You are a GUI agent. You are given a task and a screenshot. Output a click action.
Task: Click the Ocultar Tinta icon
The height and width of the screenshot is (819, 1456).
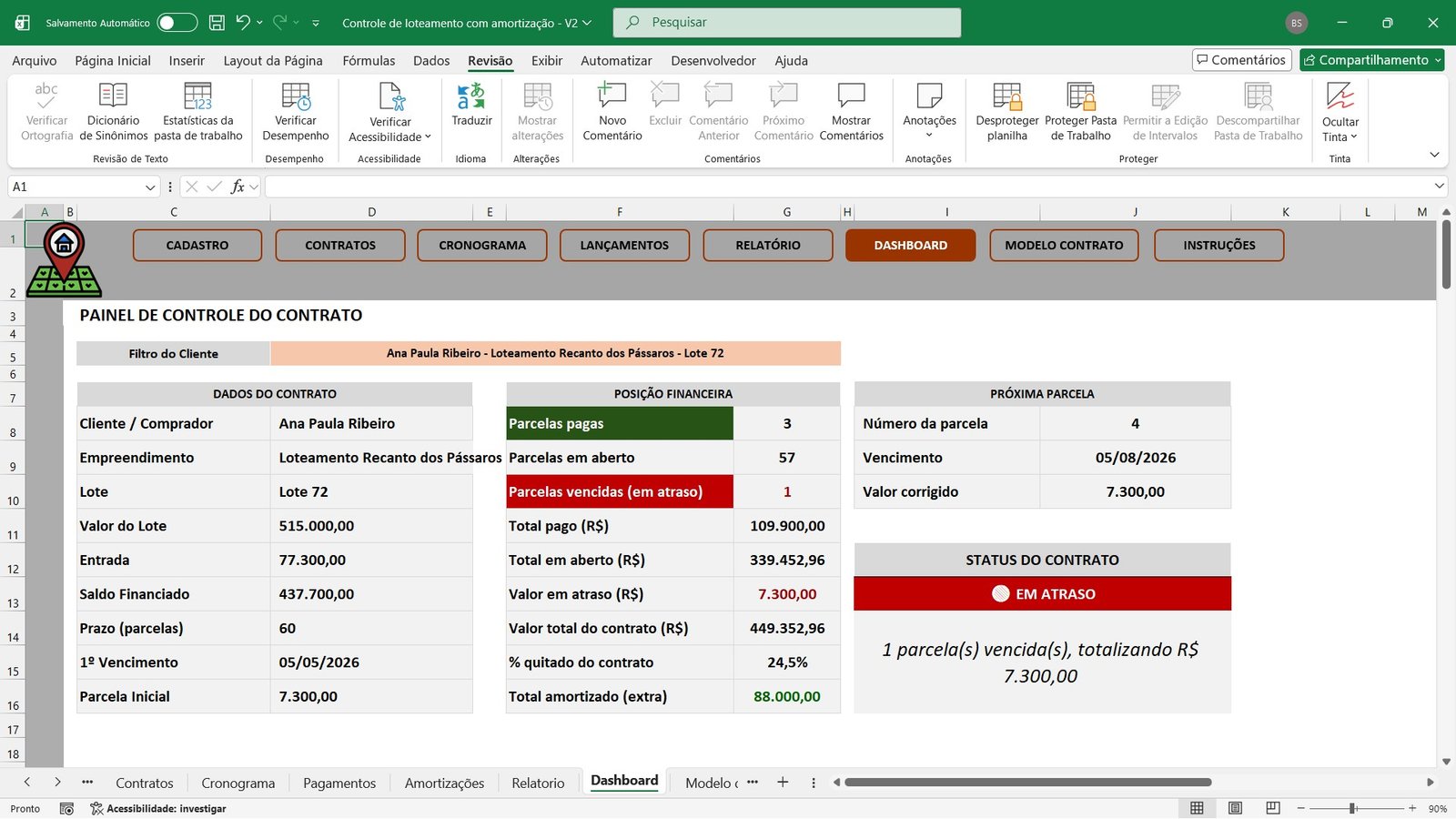(1340, 95)
